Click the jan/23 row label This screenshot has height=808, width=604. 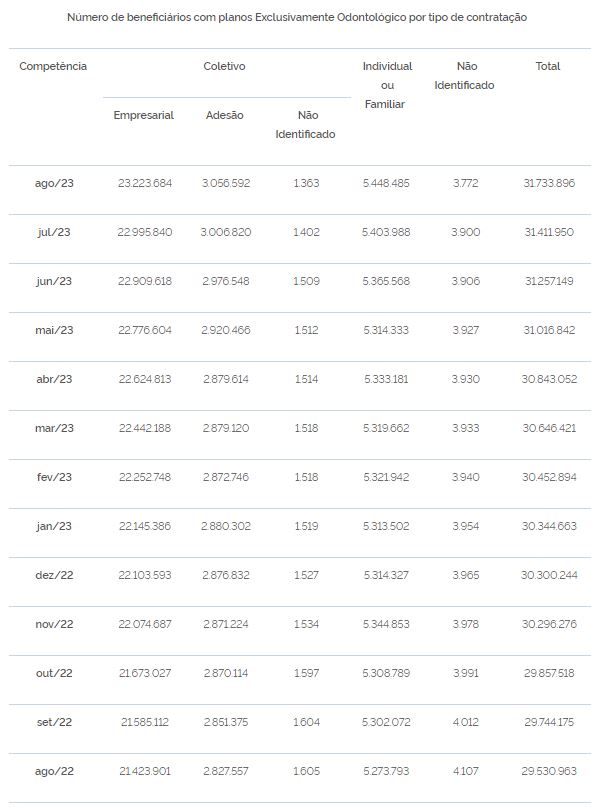(x=54, y=526)
